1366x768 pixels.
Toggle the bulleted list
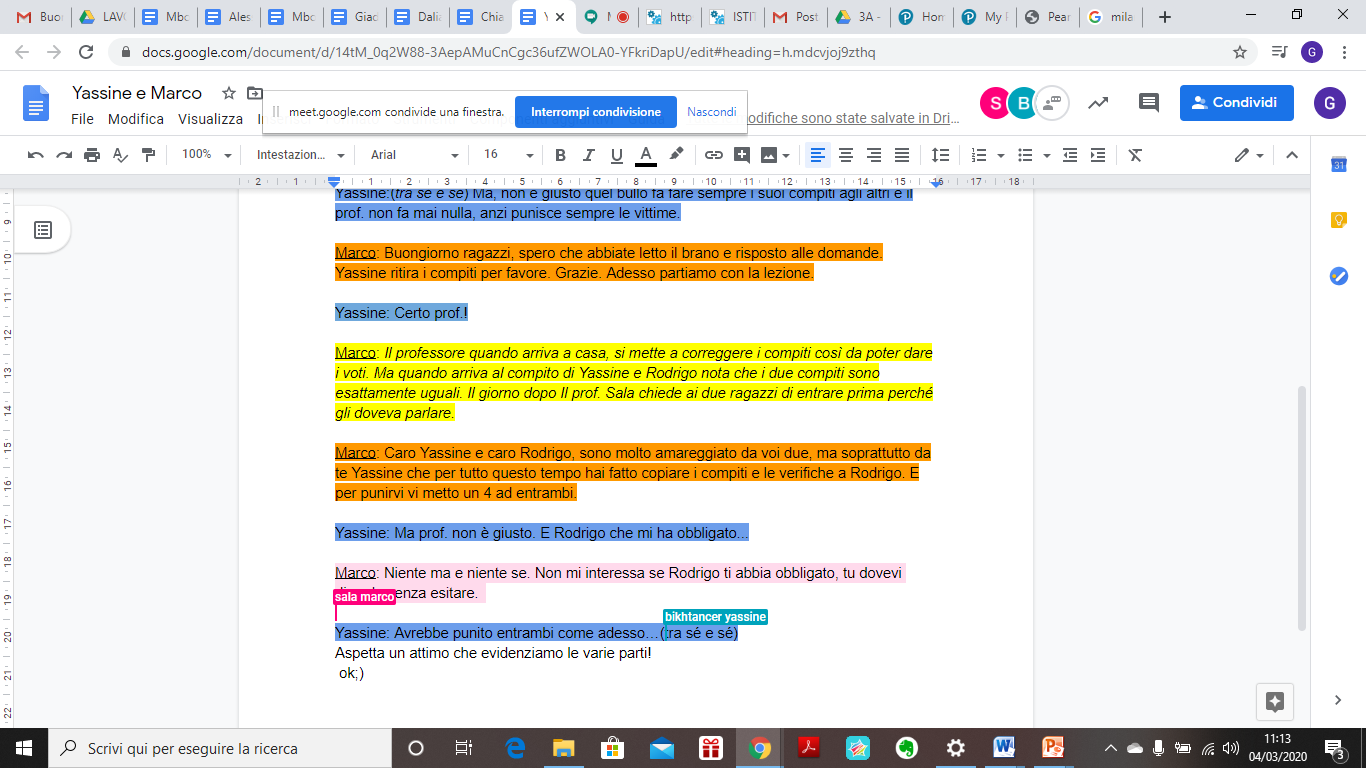[x=1025, y=155]
